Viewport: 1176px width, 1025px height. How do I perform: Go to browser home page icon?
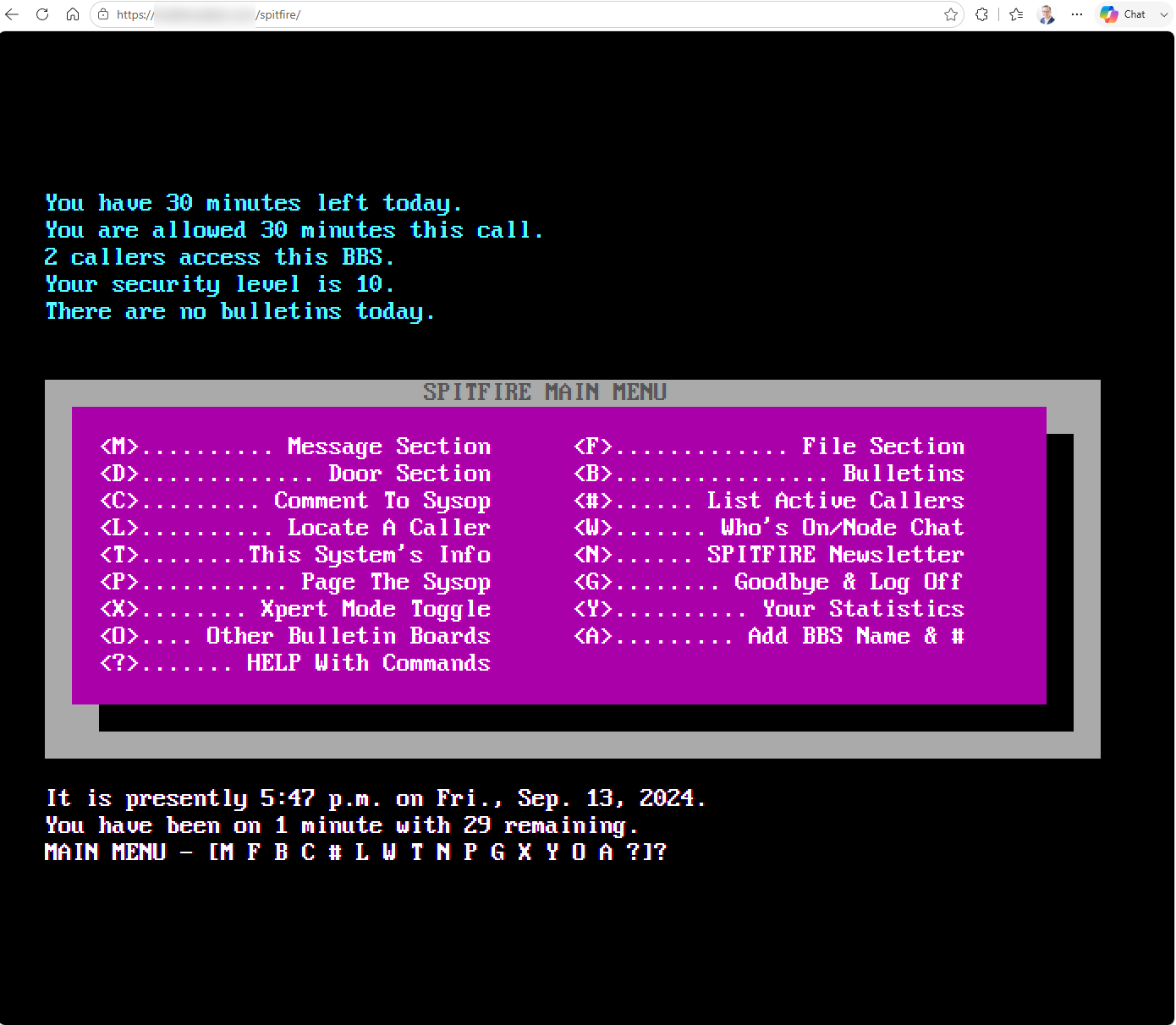[73, 14]
